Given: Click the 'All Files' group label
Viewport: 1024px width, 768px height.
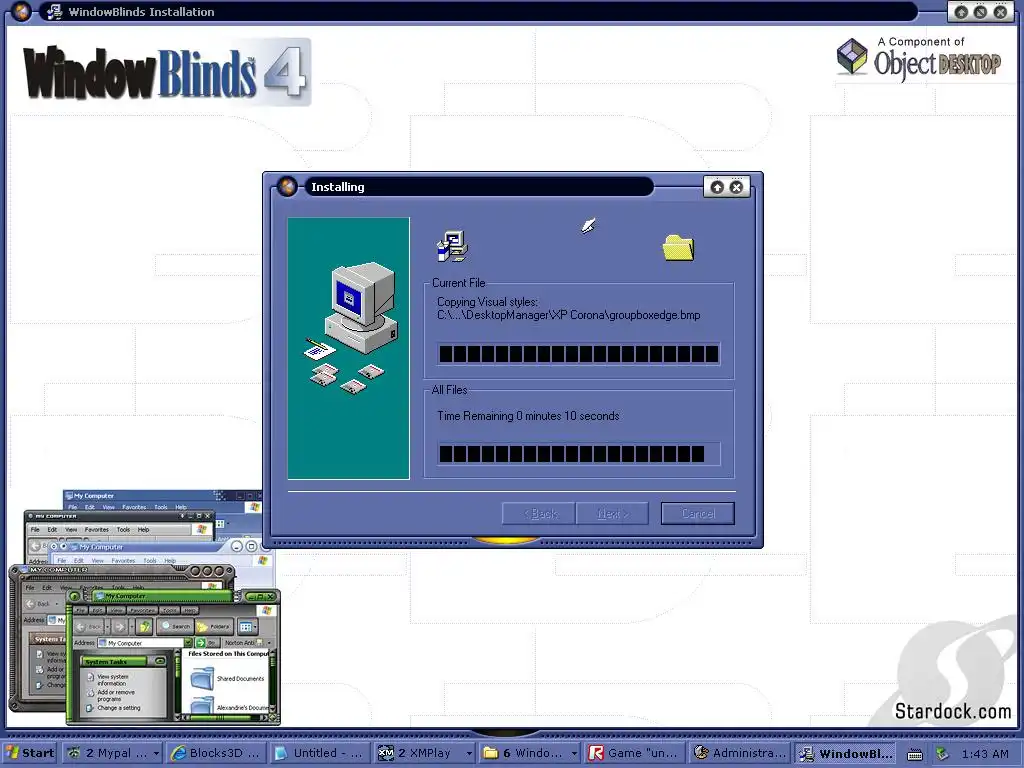Looking at the screenshot, I should coord(449,390).
